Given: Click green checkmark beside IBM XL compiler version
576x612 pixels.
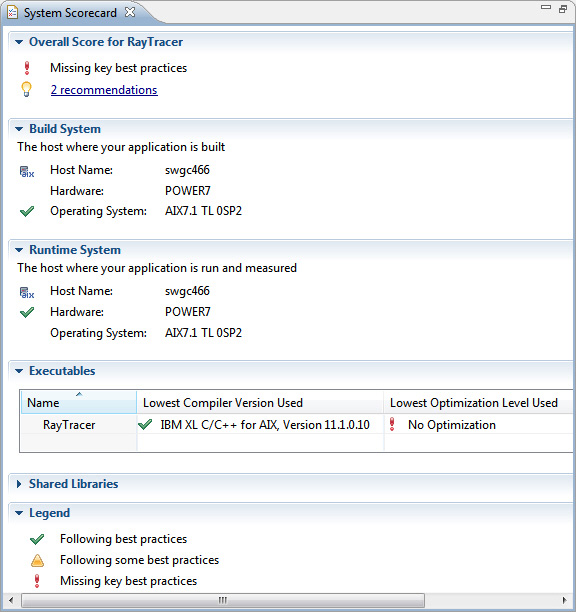Looking at the screenshot, I should [145, 424].
